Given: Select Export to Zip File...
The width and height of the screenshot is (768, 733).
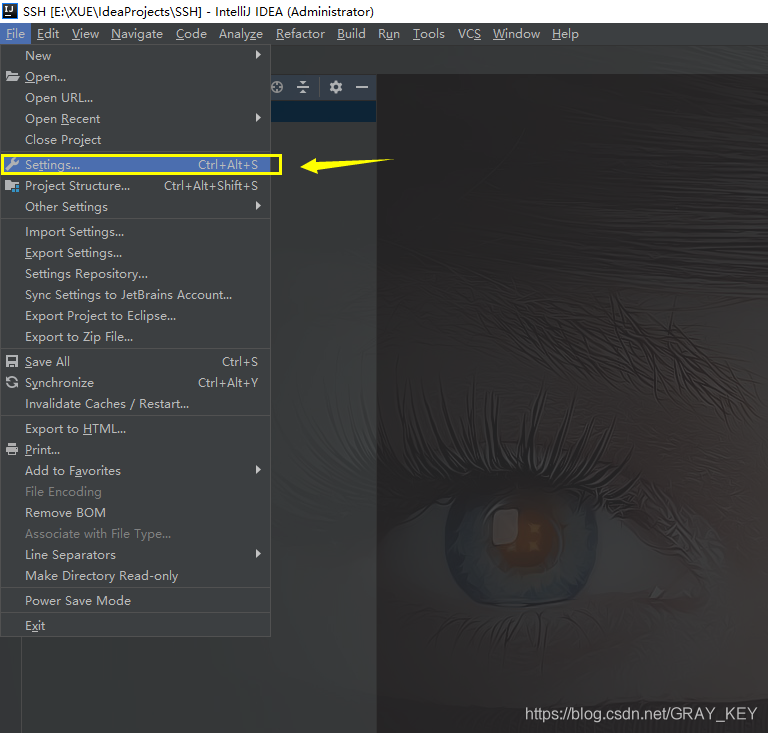Looking at the screenshot, I should (x=136, y=337).
